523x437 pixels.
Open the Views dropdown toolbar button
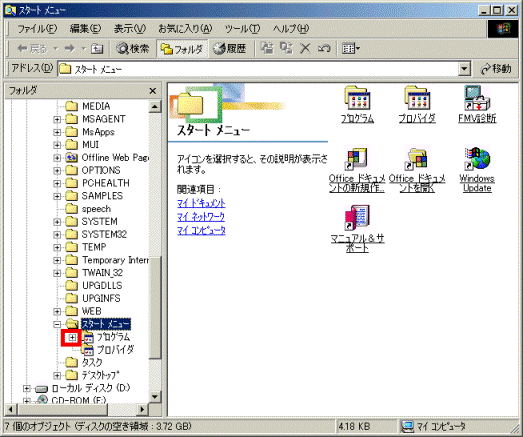point(350,49)
